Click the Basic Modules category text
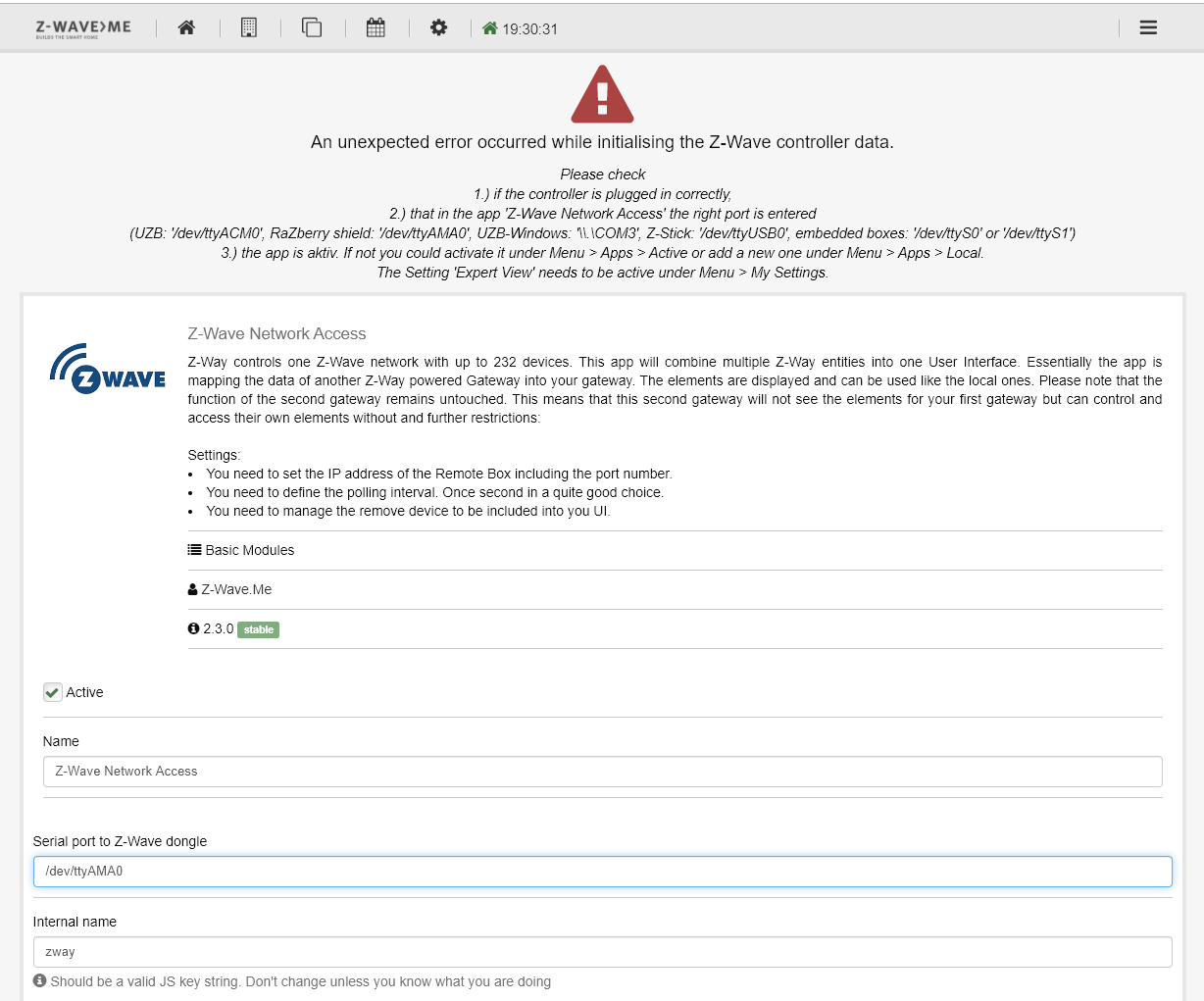 coord(250,550)
